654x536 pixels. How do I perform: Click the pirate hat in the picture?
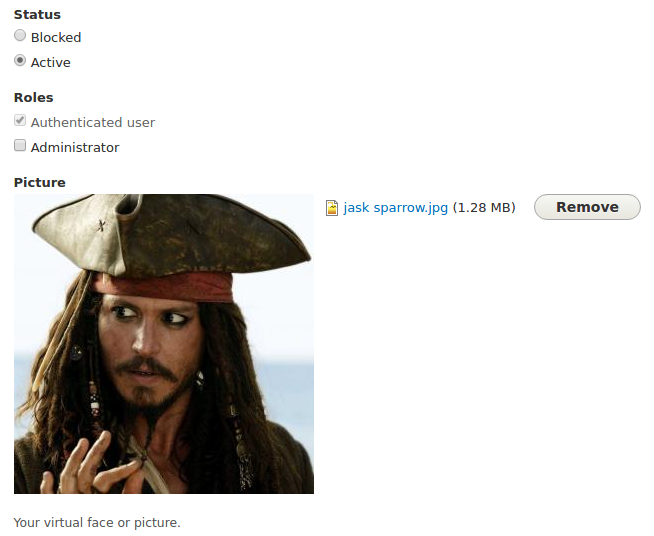pos(171,234)
